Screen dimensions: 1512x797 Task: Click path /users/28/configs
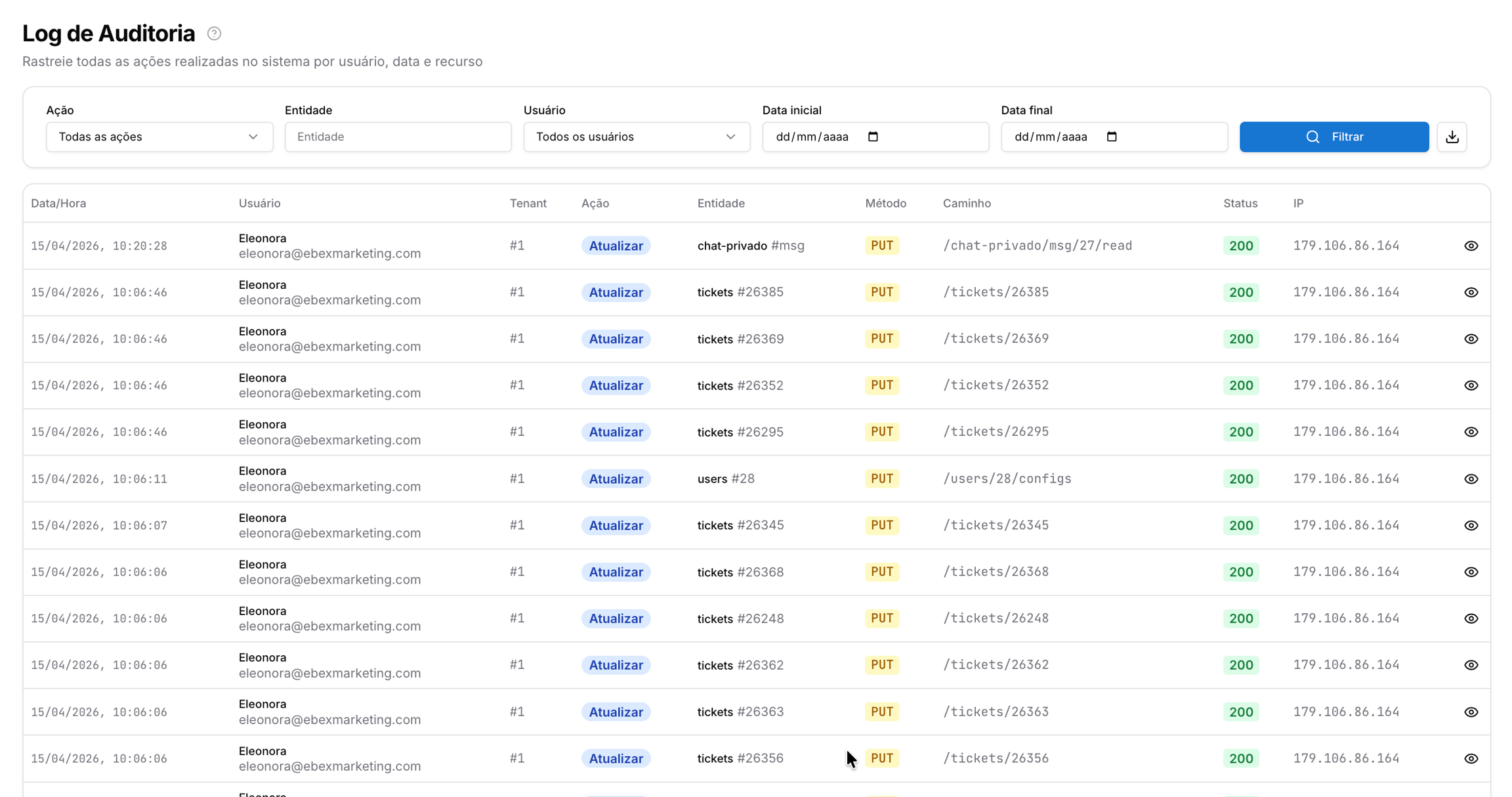click(1007, 479)
